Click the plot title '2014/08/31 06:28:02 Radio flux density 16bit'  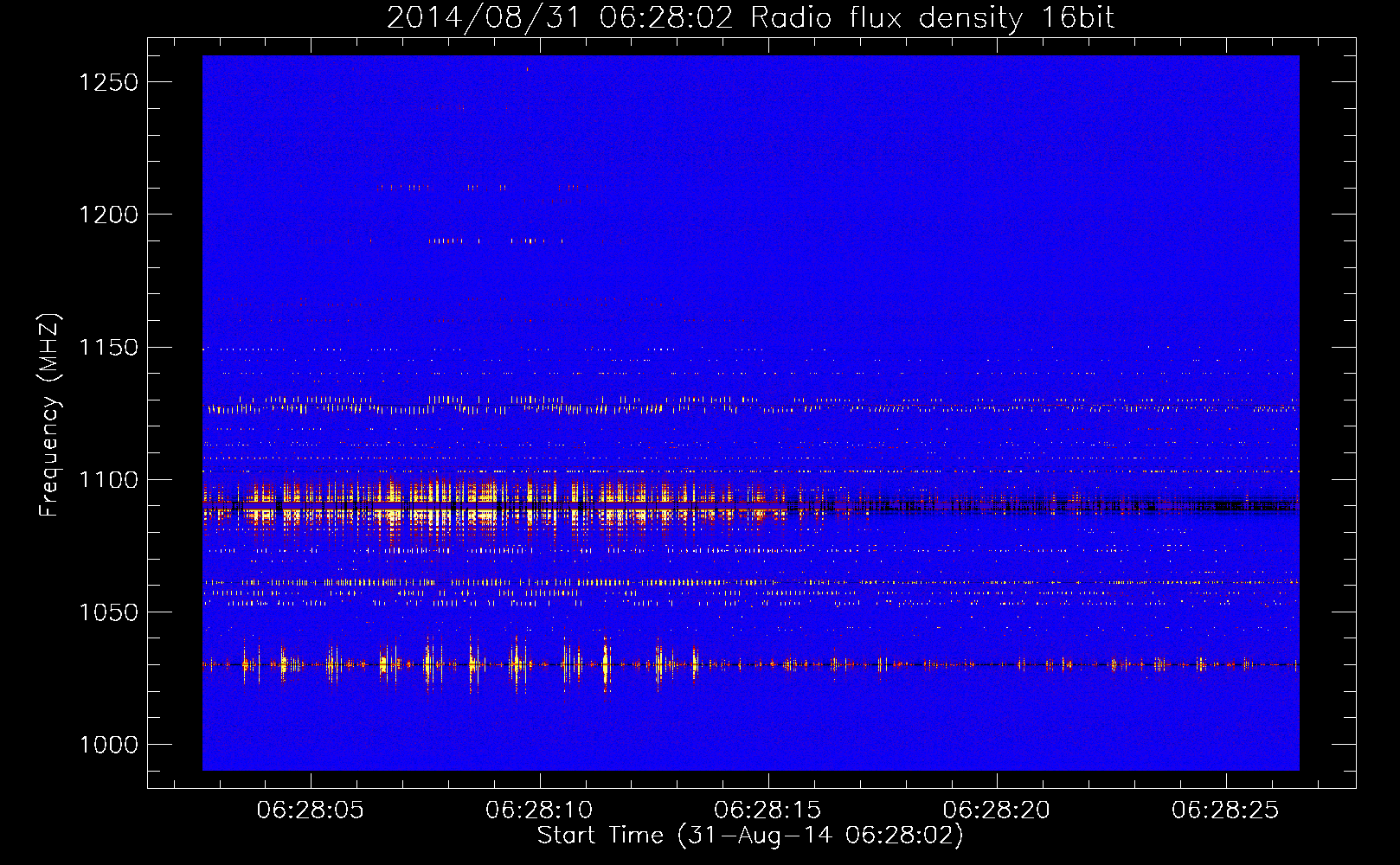click(750, 18)
